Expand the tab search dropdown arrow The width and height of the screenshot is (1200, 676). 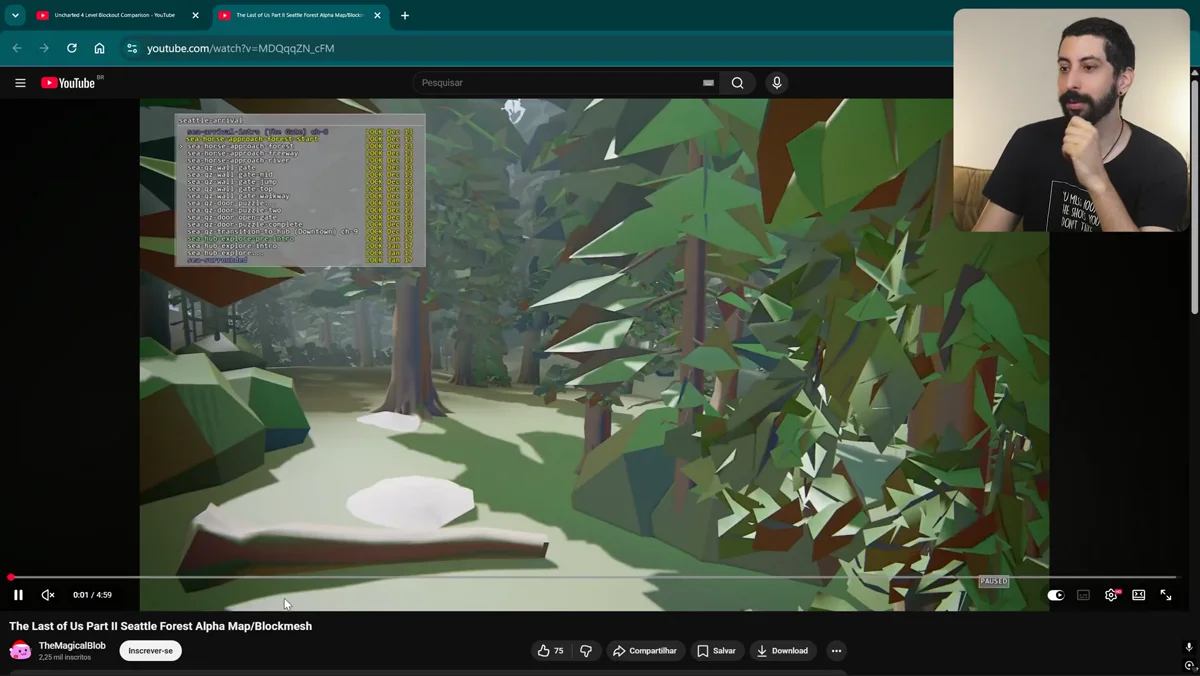coord(15,15)
